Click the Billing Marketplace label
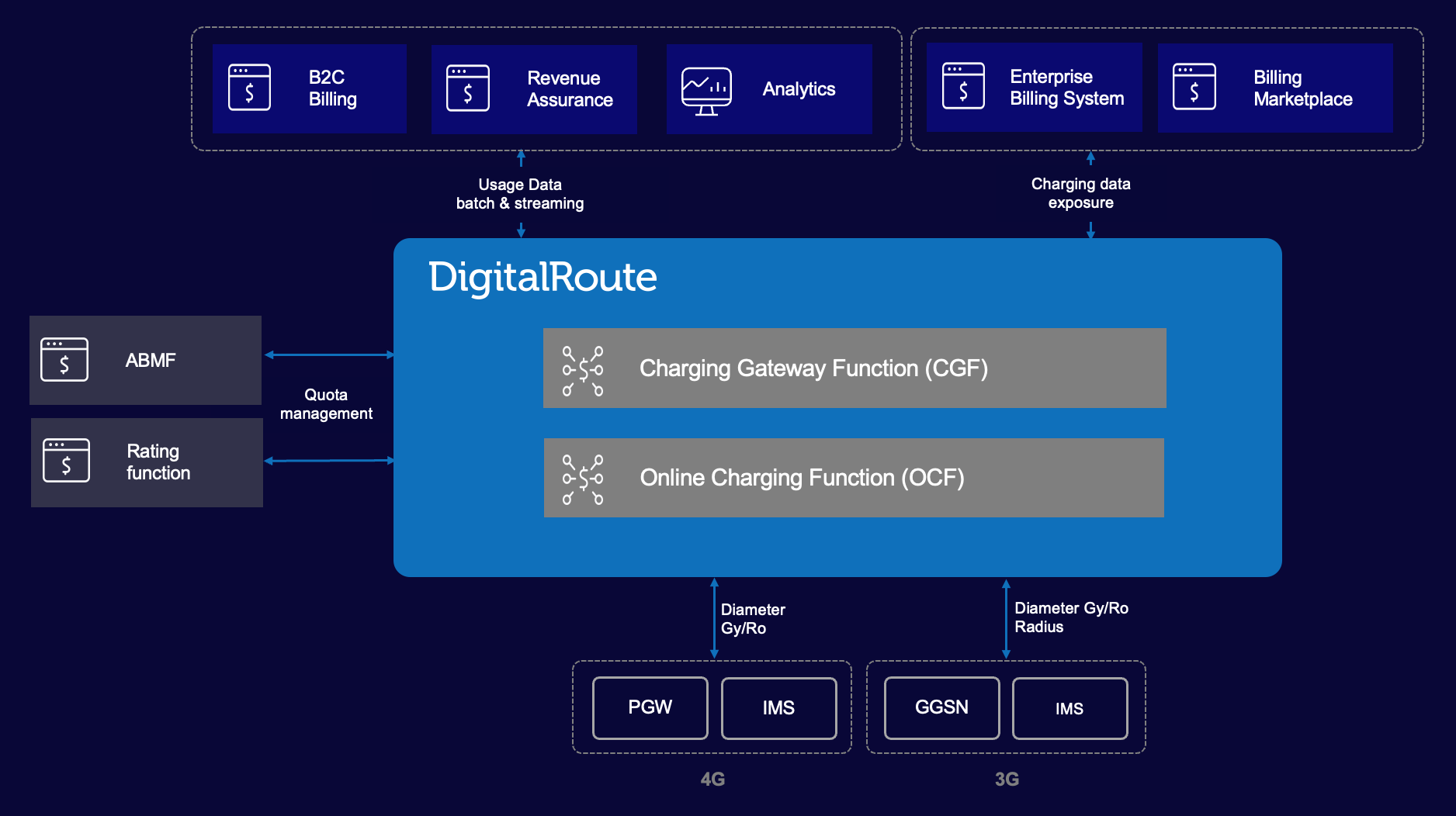Screen dimensions: 1456x816 [1303, 88]
